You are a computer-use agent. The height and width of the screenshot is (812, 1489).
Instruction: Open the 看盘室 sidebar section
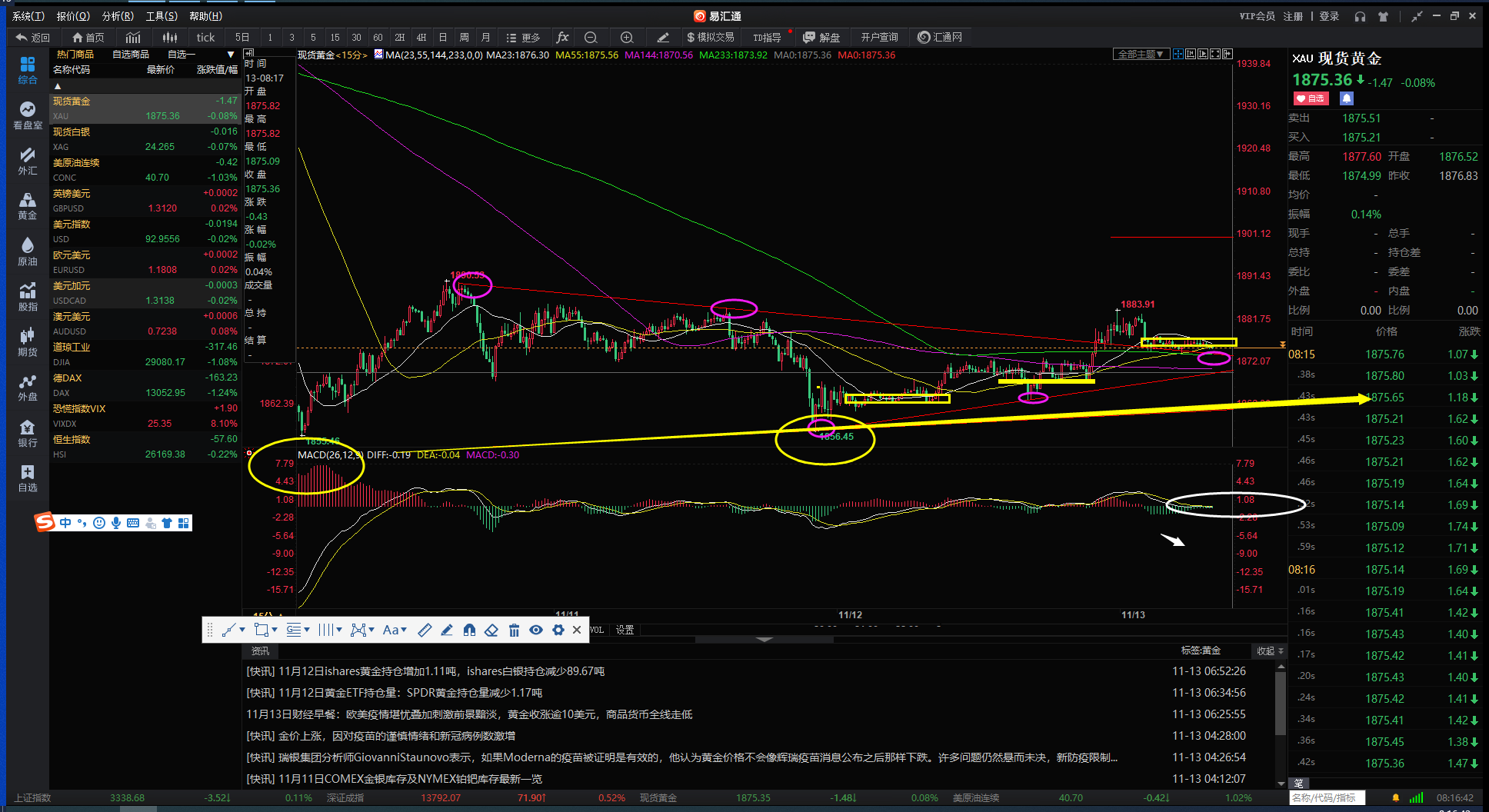(28, 115)
